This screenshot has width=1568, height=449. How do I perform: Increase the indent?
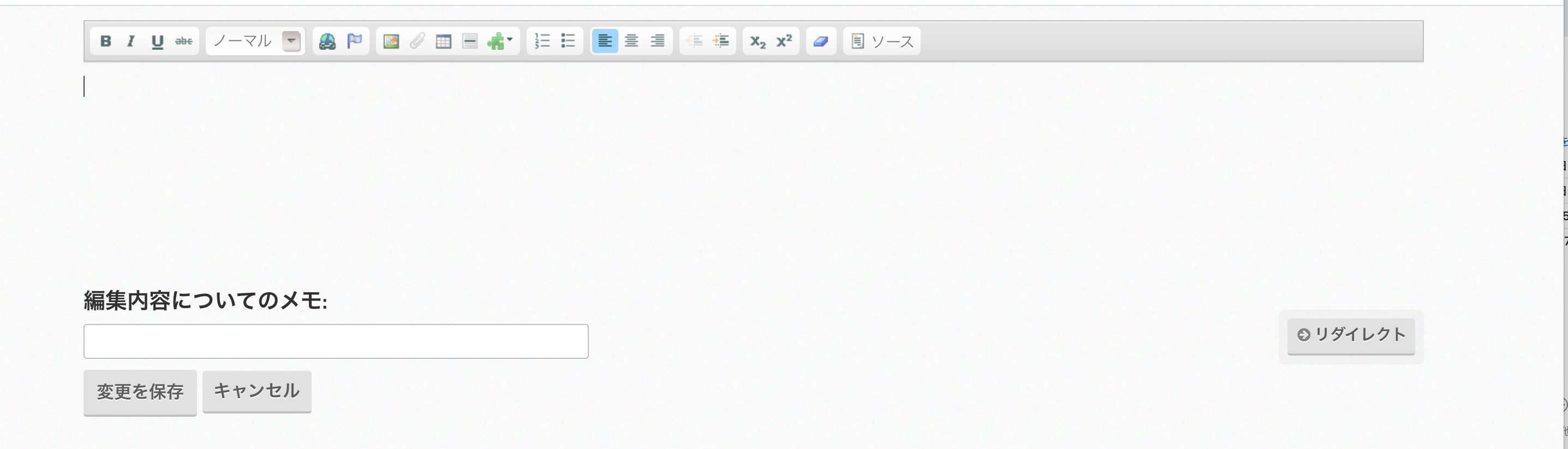point(721,42)
